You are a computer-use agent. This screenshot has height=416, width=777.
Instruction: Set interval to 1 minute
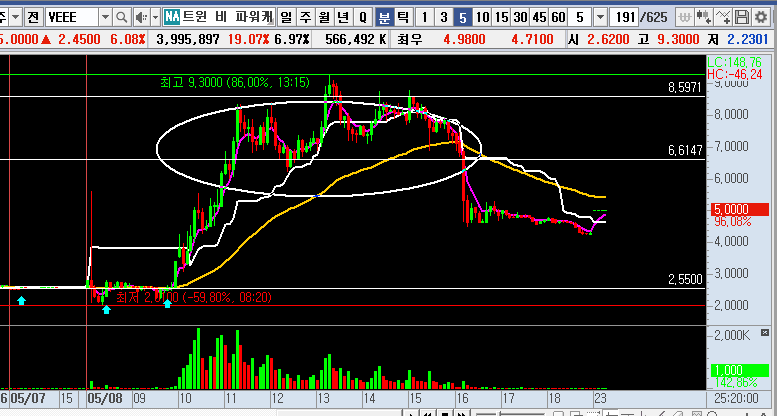tap(424, 18)
